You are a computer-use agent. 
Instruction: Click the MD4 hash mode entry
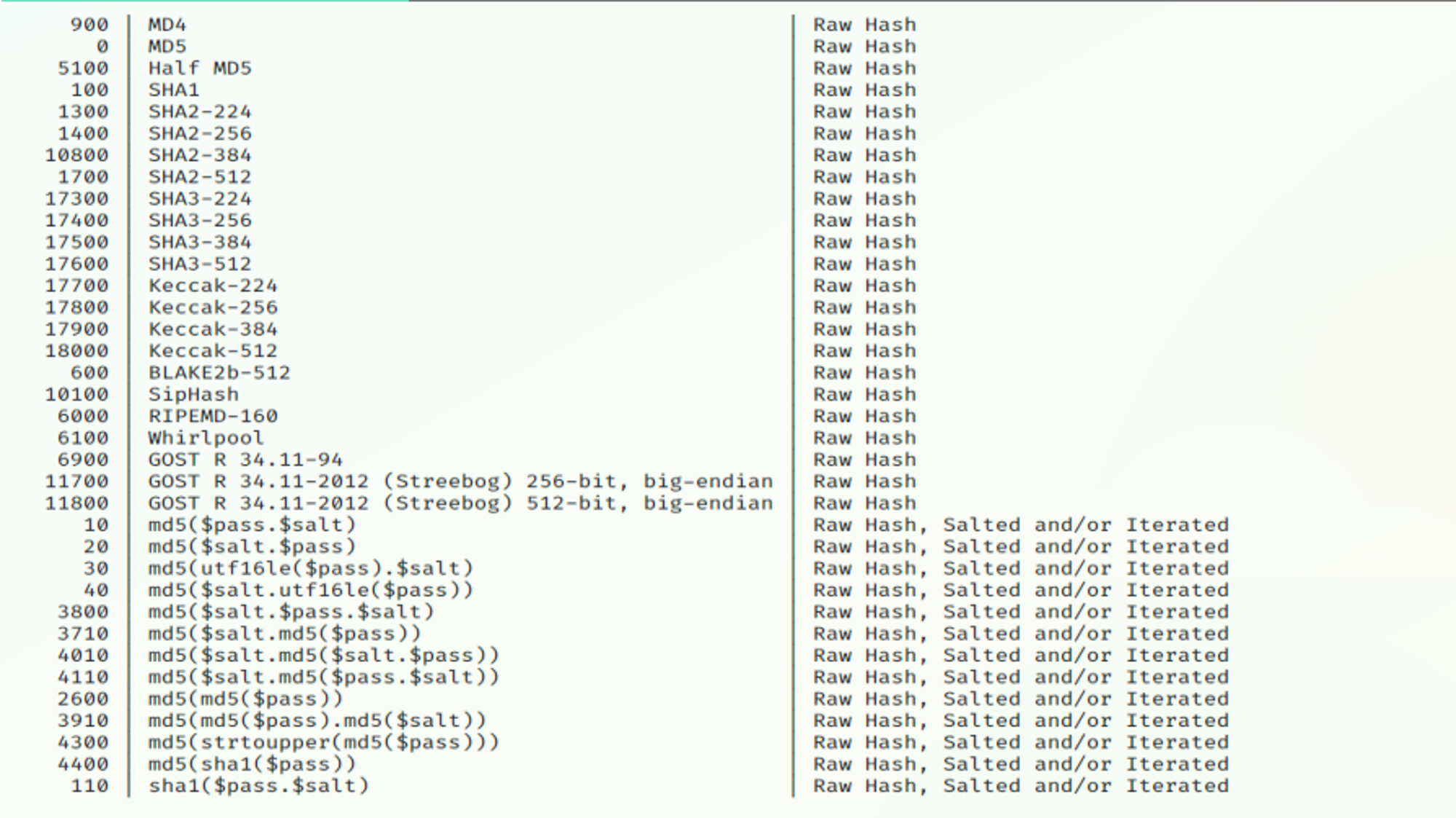167,25
